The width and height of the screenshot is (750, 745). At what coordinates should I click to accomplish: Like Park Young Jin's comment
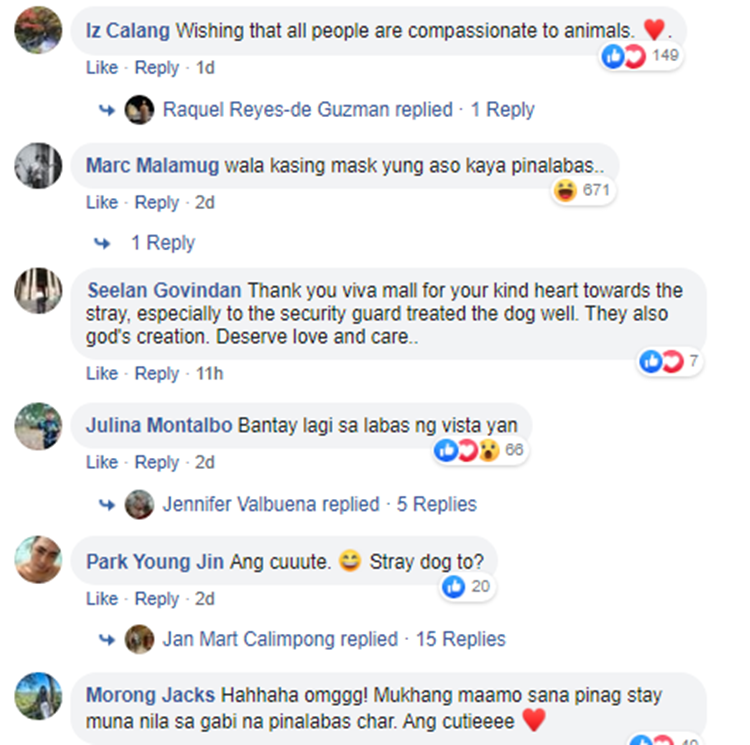pyautogui.click(x=102, y=599)
